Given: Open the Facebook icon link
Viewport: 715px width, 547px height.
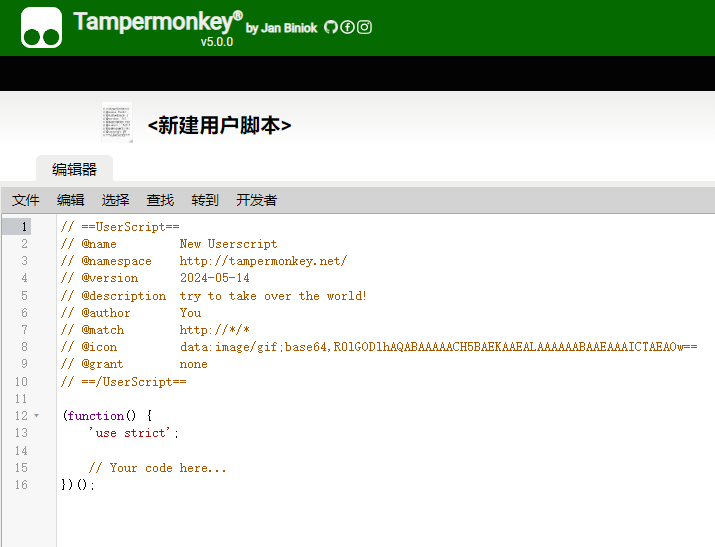Looking at the screenshot, I should [347, 27].
